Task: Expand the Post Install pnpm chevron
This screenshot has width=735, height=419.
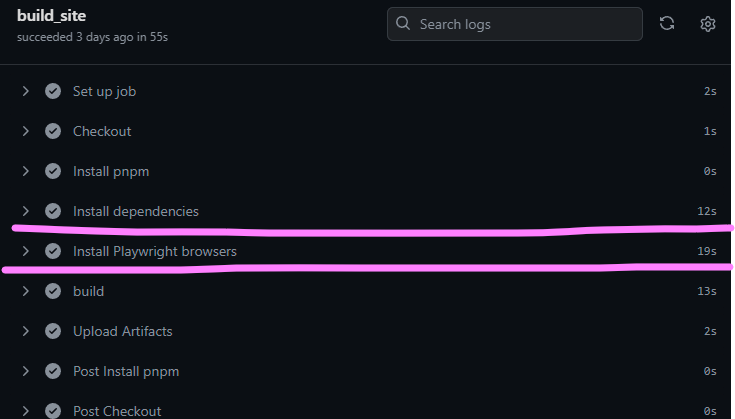Action: [x=26, y=371]
